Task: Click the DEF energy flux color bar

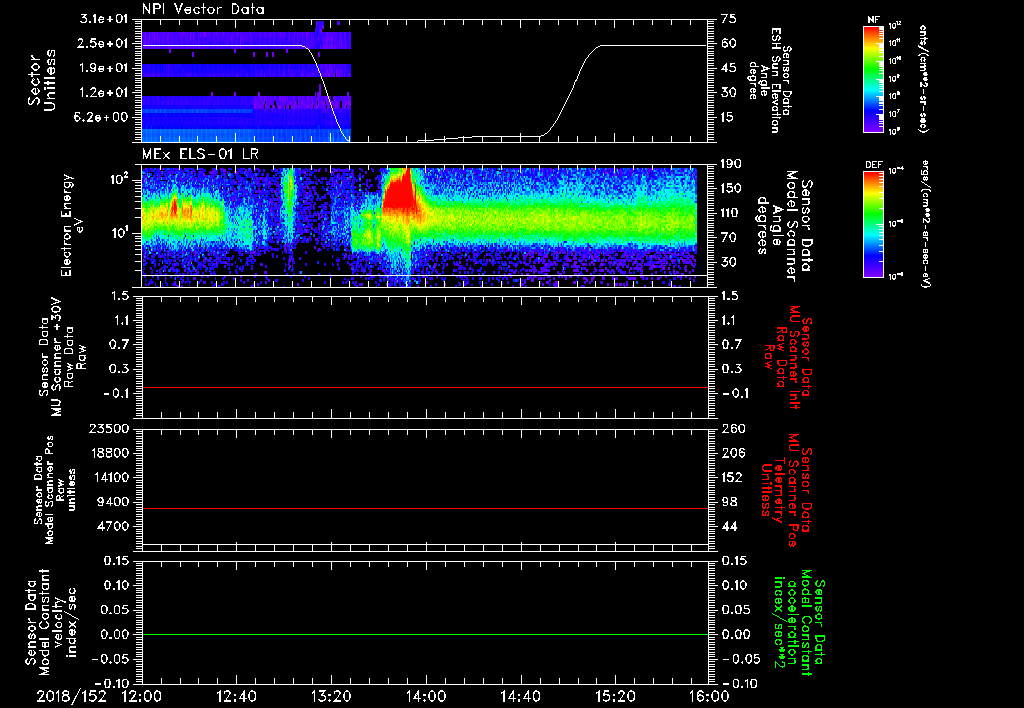Action: [x=874, y=223]
